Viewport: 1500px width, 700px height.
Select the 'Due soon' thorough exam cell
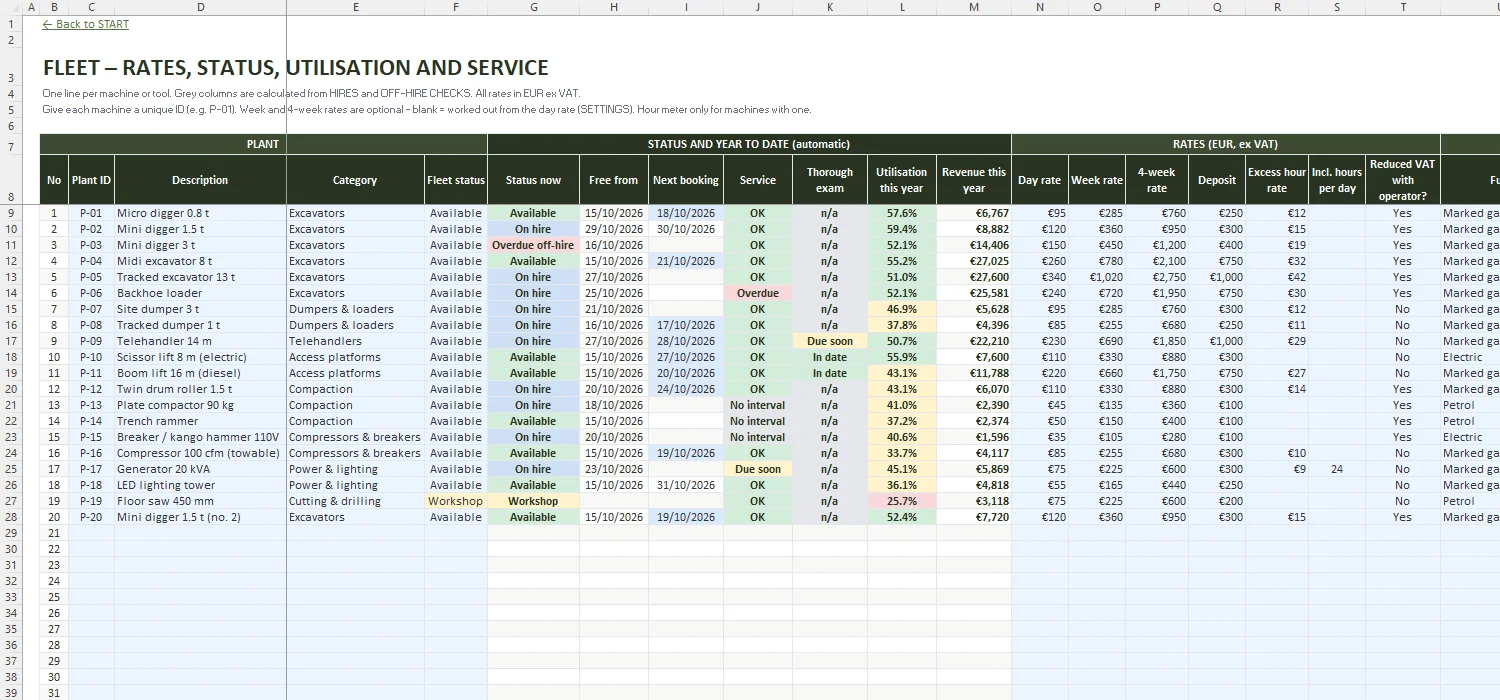pos(830,341)
